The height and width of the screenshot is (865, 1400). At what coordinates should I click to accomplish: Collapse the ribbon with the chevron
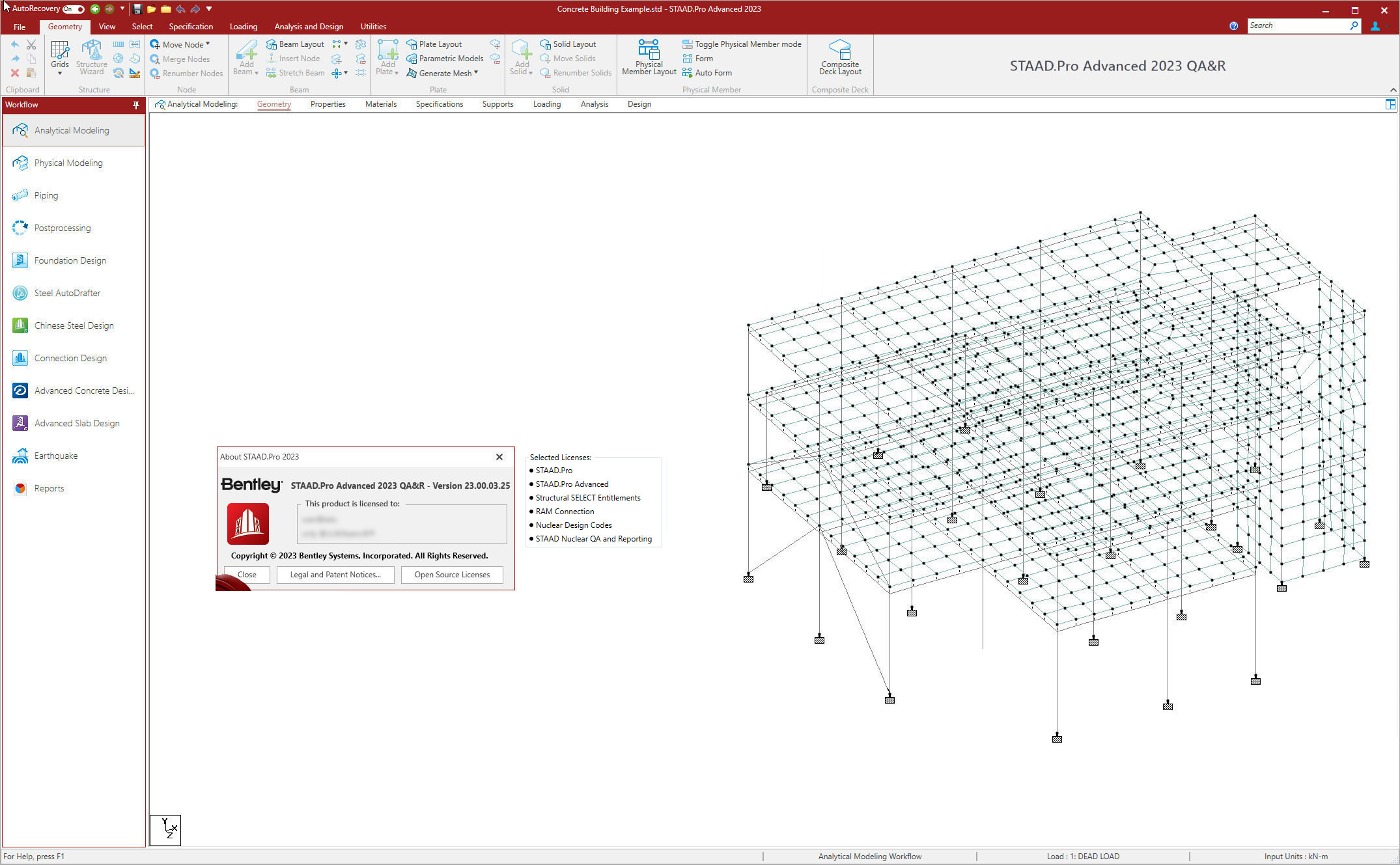click(x=1393, y=90)
